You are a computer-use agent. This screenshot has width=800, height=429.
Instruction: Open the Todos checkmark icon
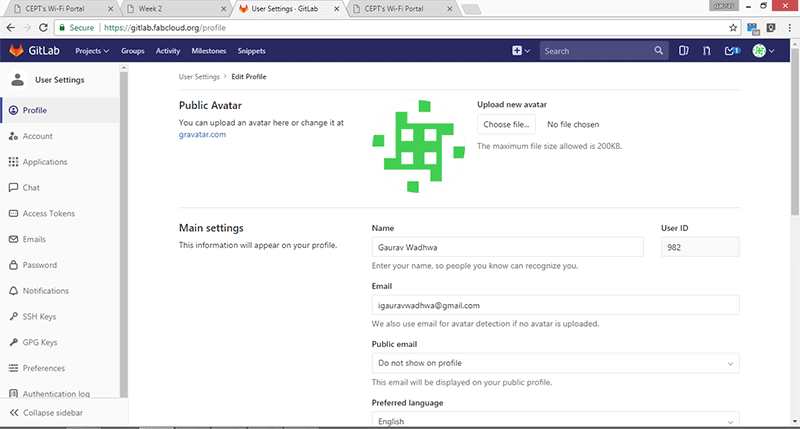tap(731, 51)
